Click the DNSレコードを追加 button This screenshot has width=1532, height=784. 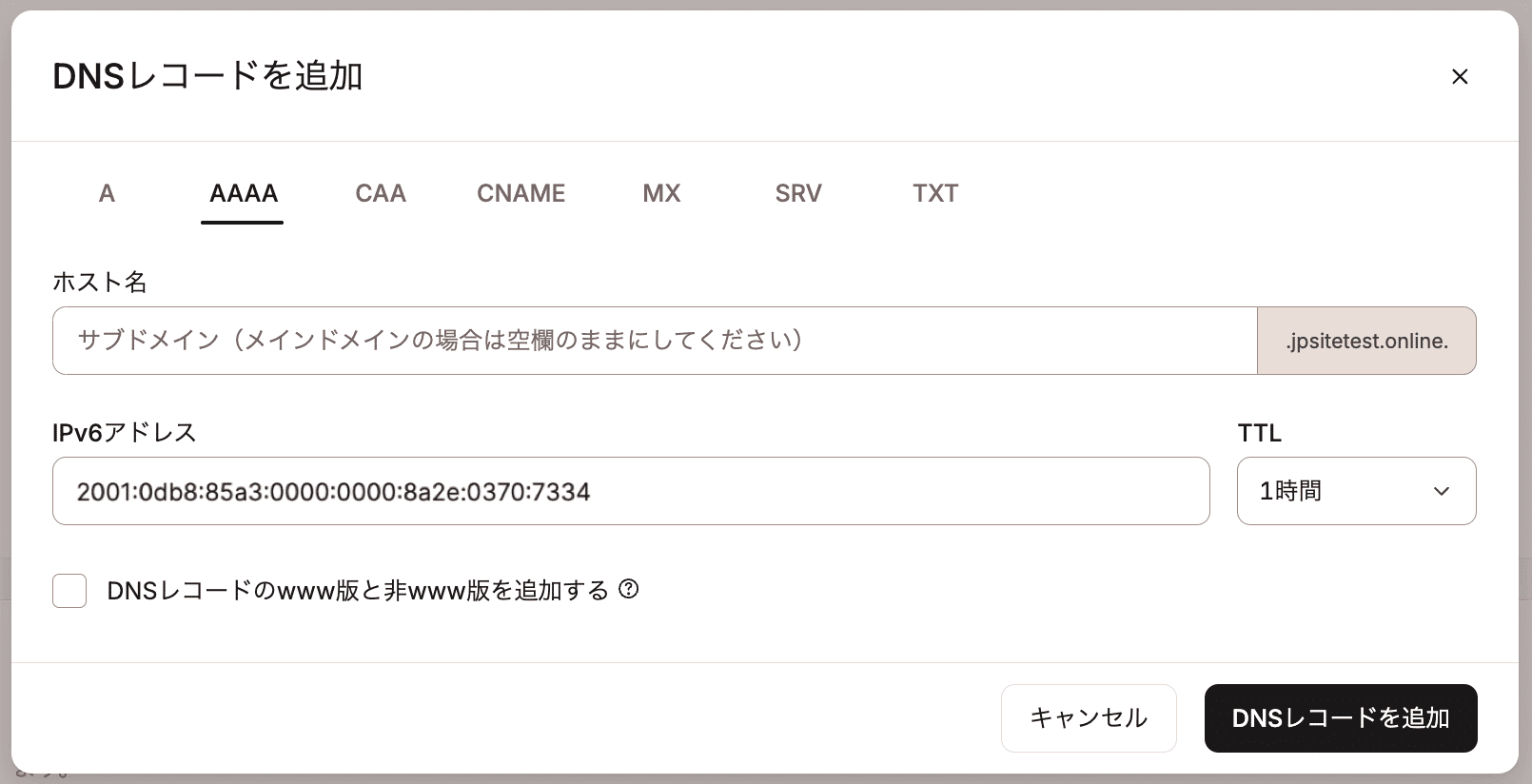coord(1341,718)
